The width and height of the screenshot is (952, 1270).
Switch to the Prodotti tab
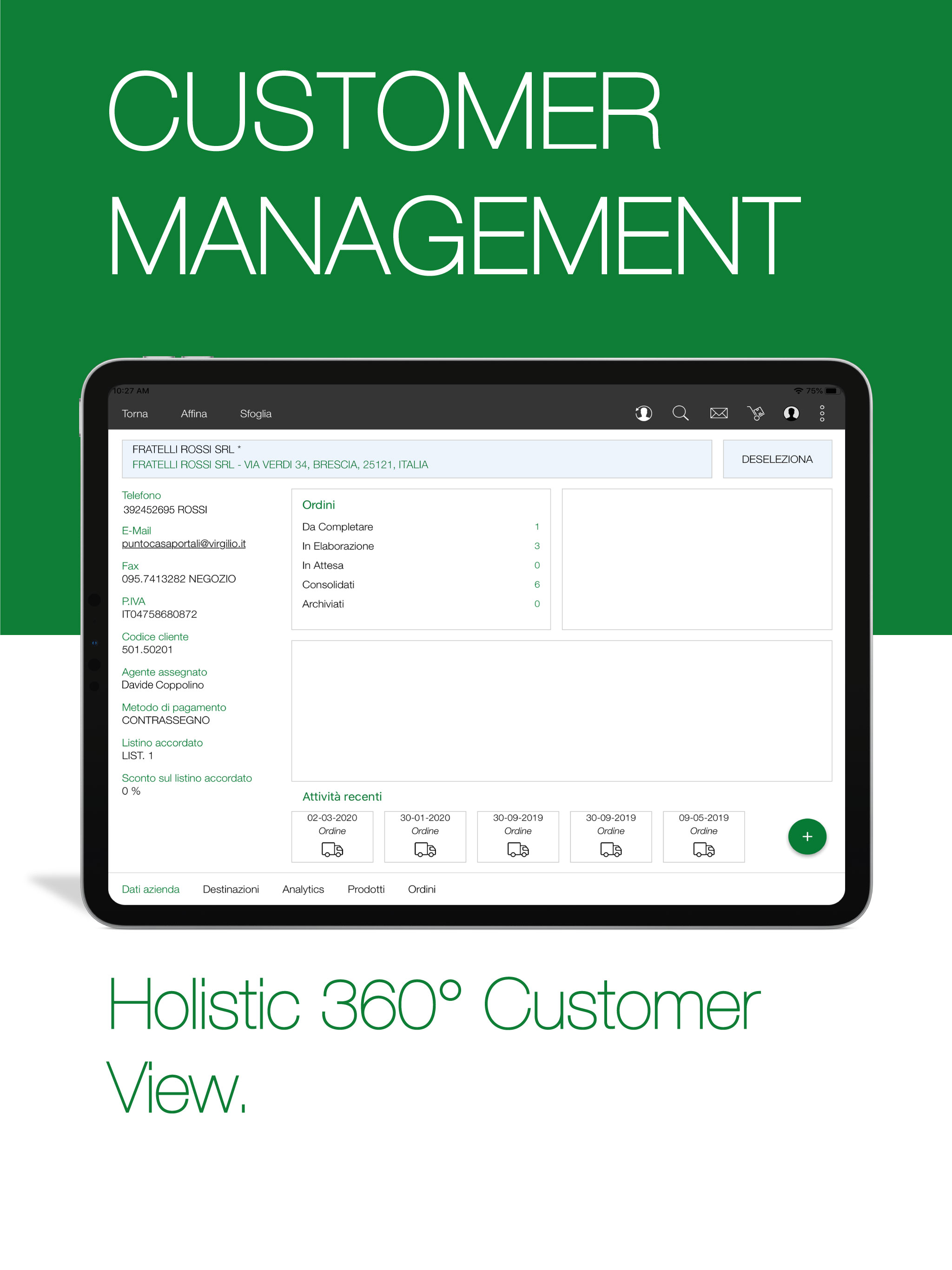tap(366, 889)
